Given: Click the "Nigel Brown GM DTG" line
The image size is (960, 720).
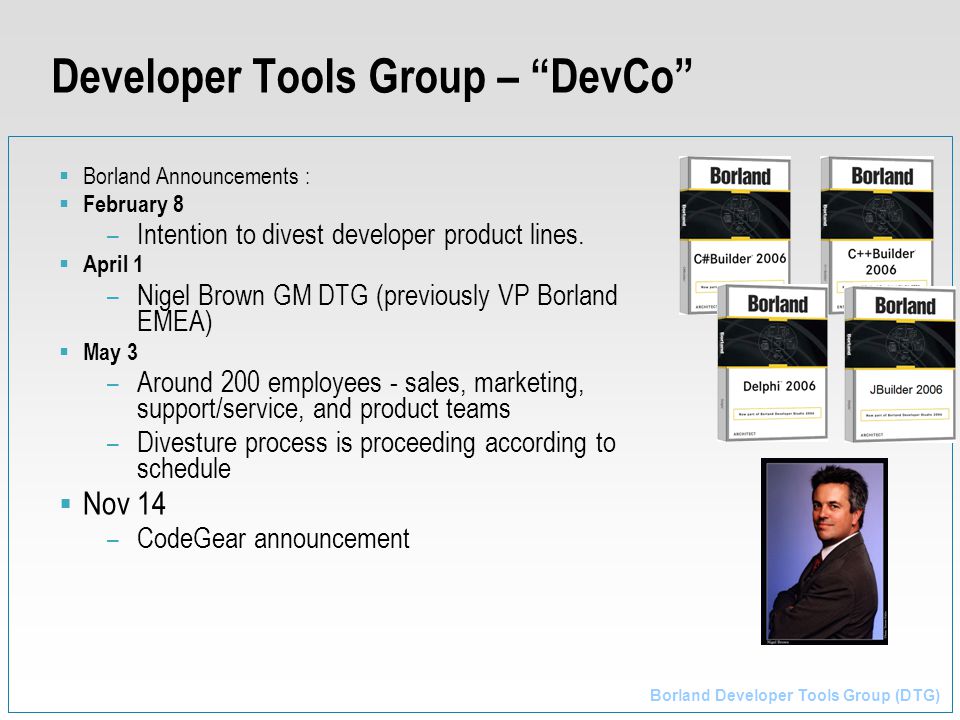Looking at the screenshot, I should coord(377,308).
